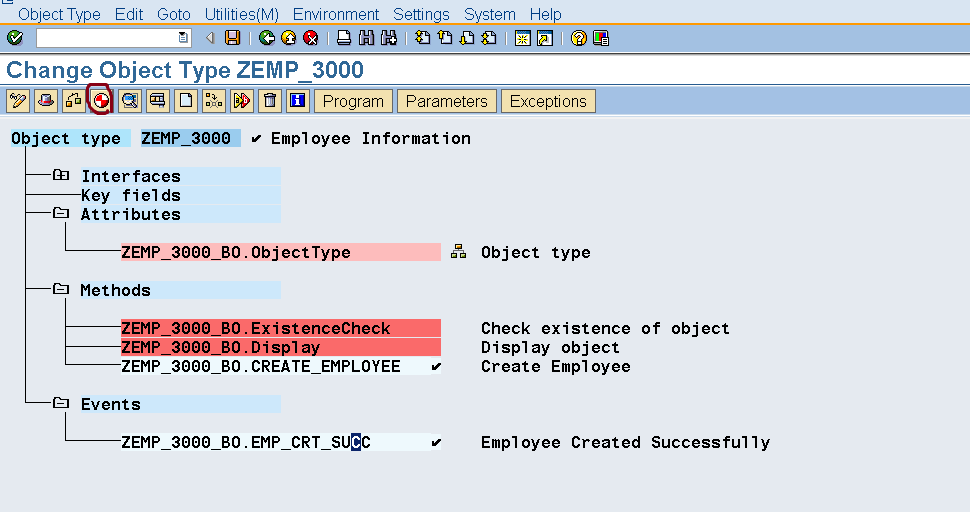Collapse the command field triangle arrow
Image resolution: width=970 pixels, height=512 pixels.
pyautogui.click(x=210, y=38)
